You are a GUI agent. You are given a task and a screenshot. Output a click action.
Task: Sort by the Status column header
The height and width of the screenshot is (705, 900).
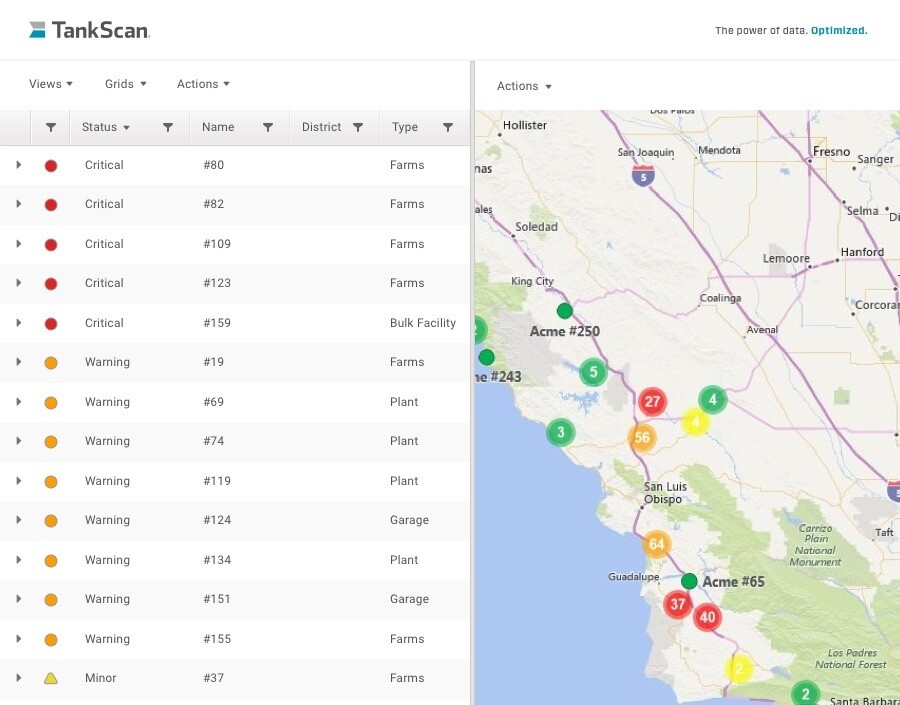pos(105,127)
